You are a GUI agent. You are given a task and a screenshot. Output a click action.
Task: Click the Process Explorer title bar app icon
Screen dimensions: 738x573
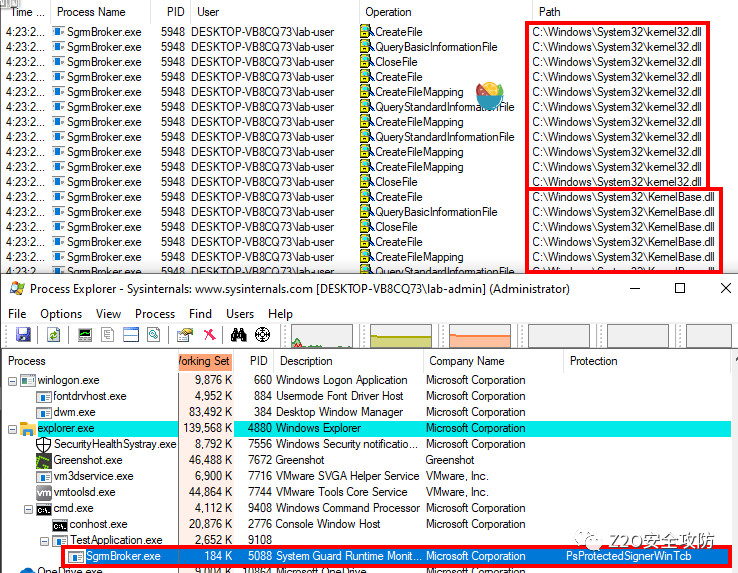(17, 288)
